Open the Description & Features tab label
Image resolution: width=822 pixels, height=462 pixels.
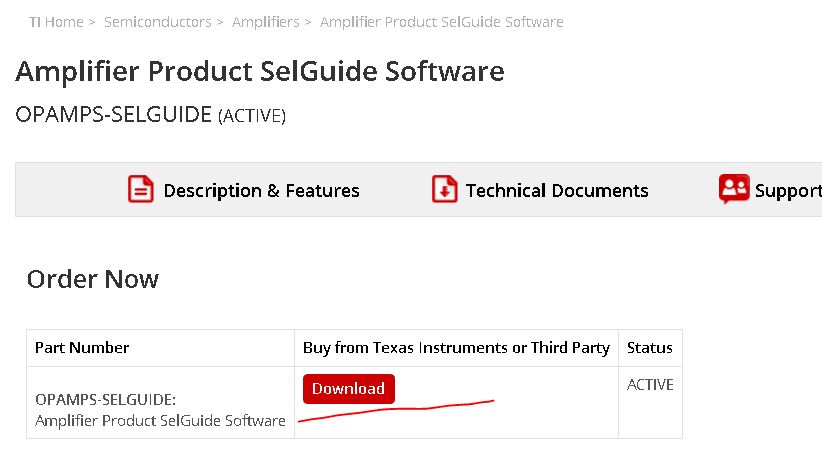tap(261, 190)
